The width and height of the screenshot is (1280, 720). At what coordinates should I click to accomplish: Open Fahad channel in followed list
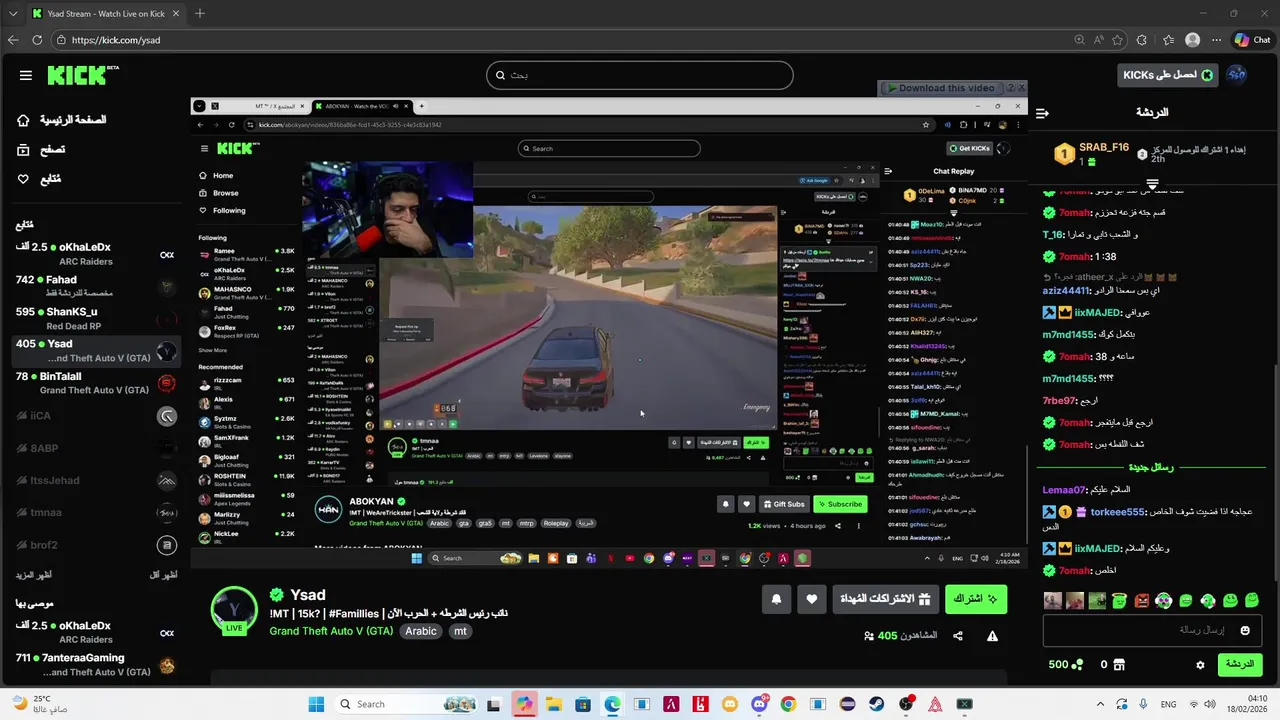click(x=96, y=287)
